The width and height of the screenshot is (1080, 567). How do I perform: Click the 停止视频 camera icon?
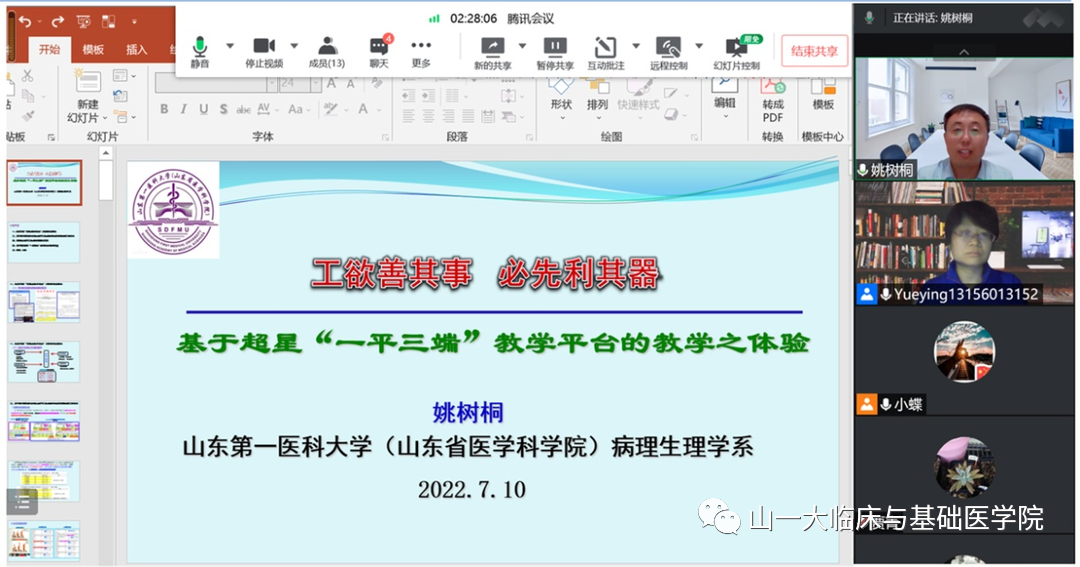(x=263, y=46)
